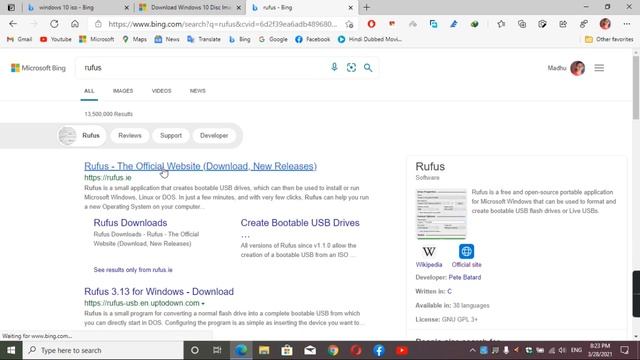Open the volume icon in system tray
This screenshot has width=640, height=360.
tap(562, 350)
